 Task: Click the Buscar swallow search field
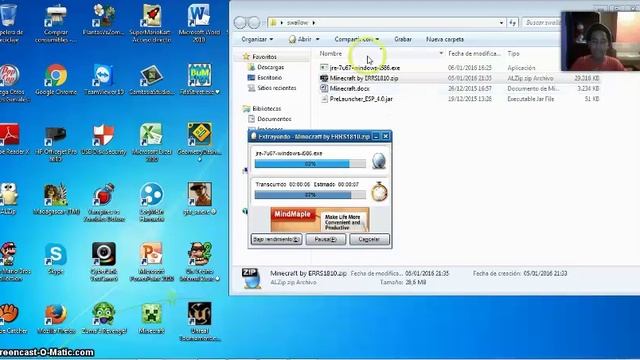tap(542, 22)
